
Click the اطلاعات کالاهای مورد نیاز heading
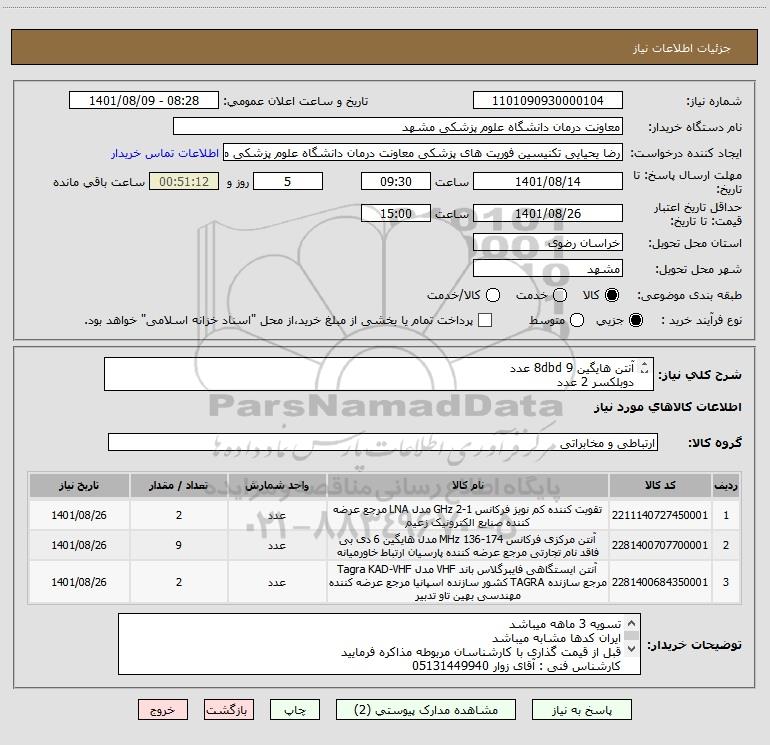pos(668,408)
